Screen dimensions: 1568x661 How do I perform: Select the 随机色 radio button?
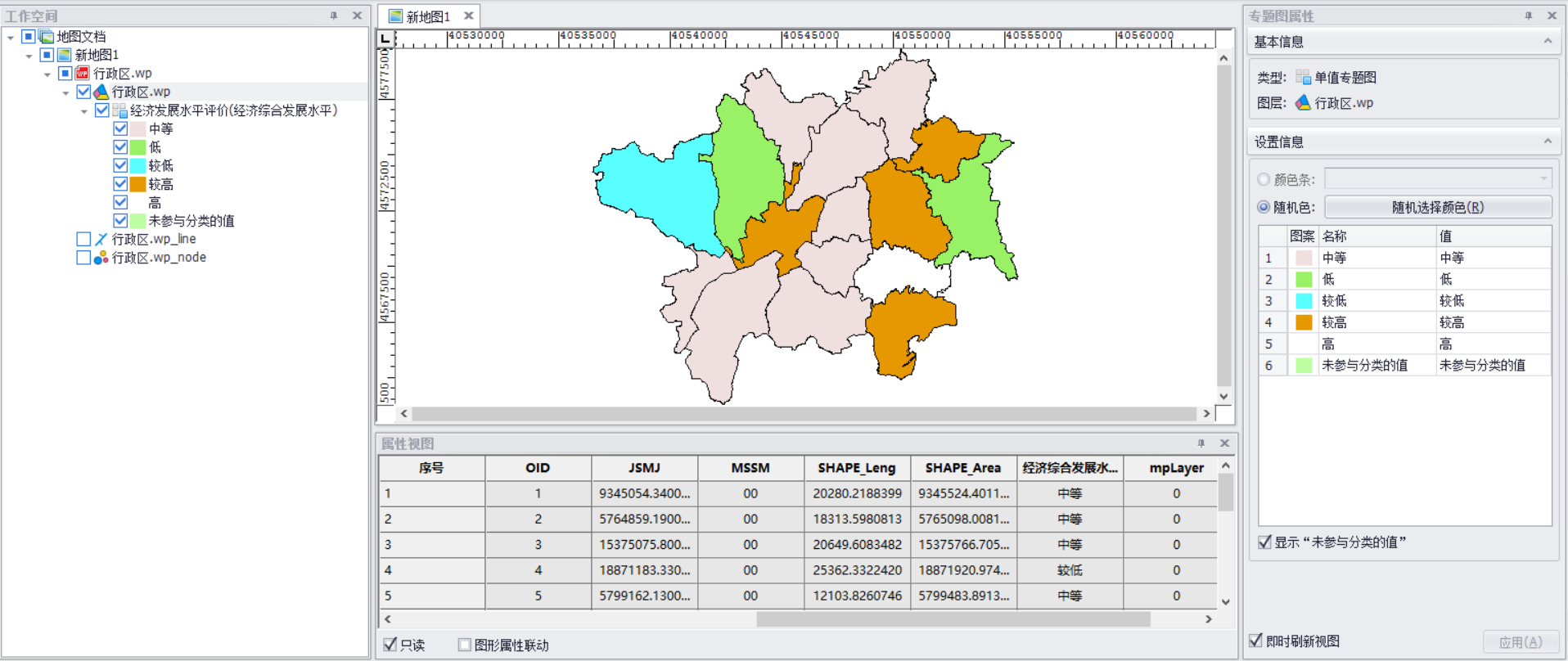1264,207
